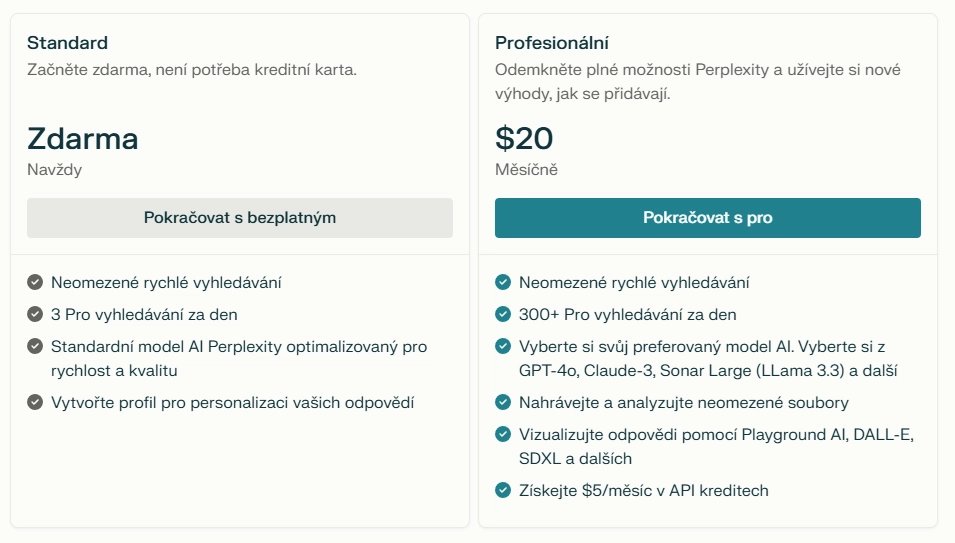Click checkmark icon next to 'Vytvořte profil pro personalizaci'

pos(35,403)
